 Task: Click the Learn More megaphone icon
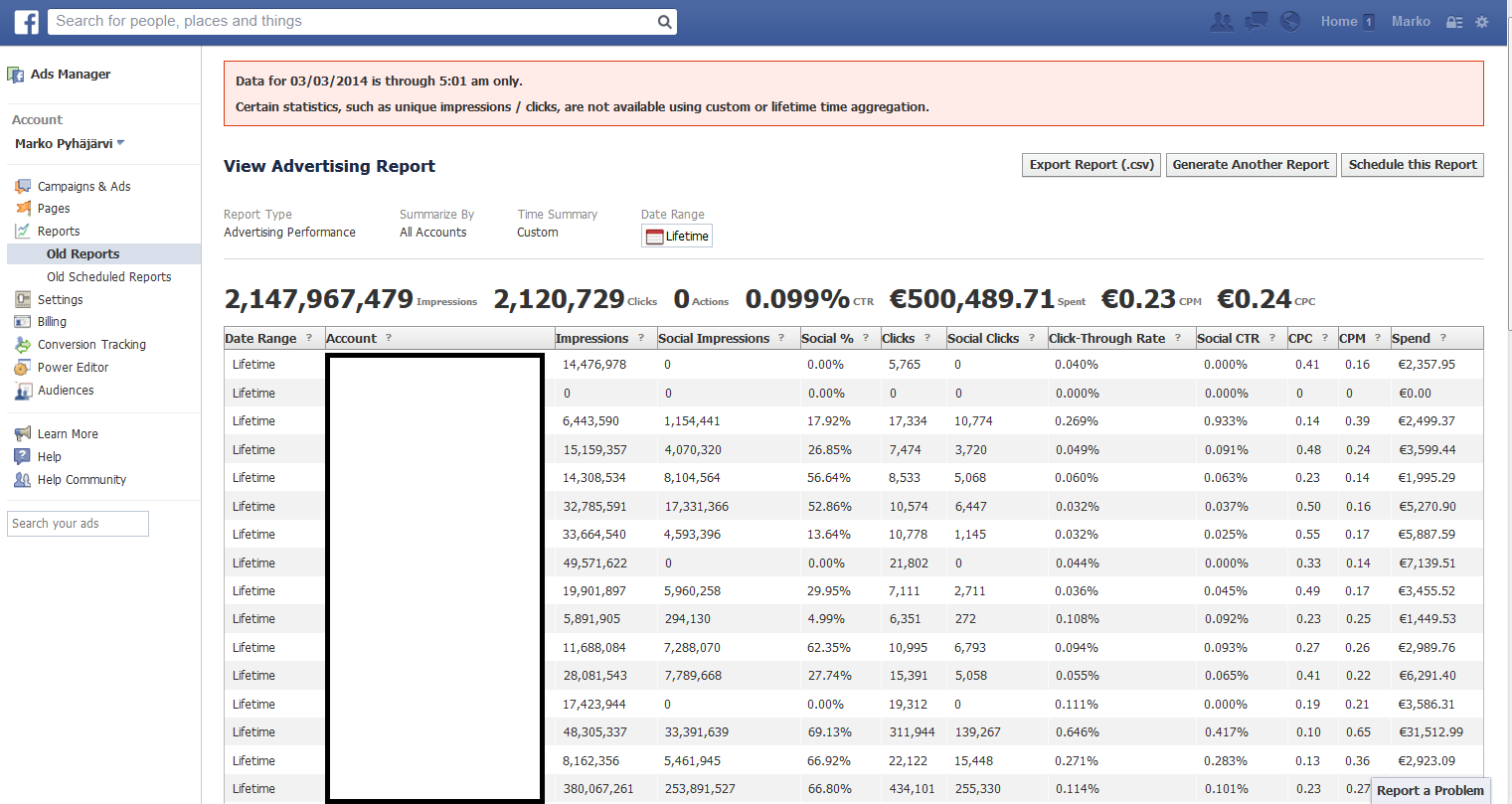(23, 433)
